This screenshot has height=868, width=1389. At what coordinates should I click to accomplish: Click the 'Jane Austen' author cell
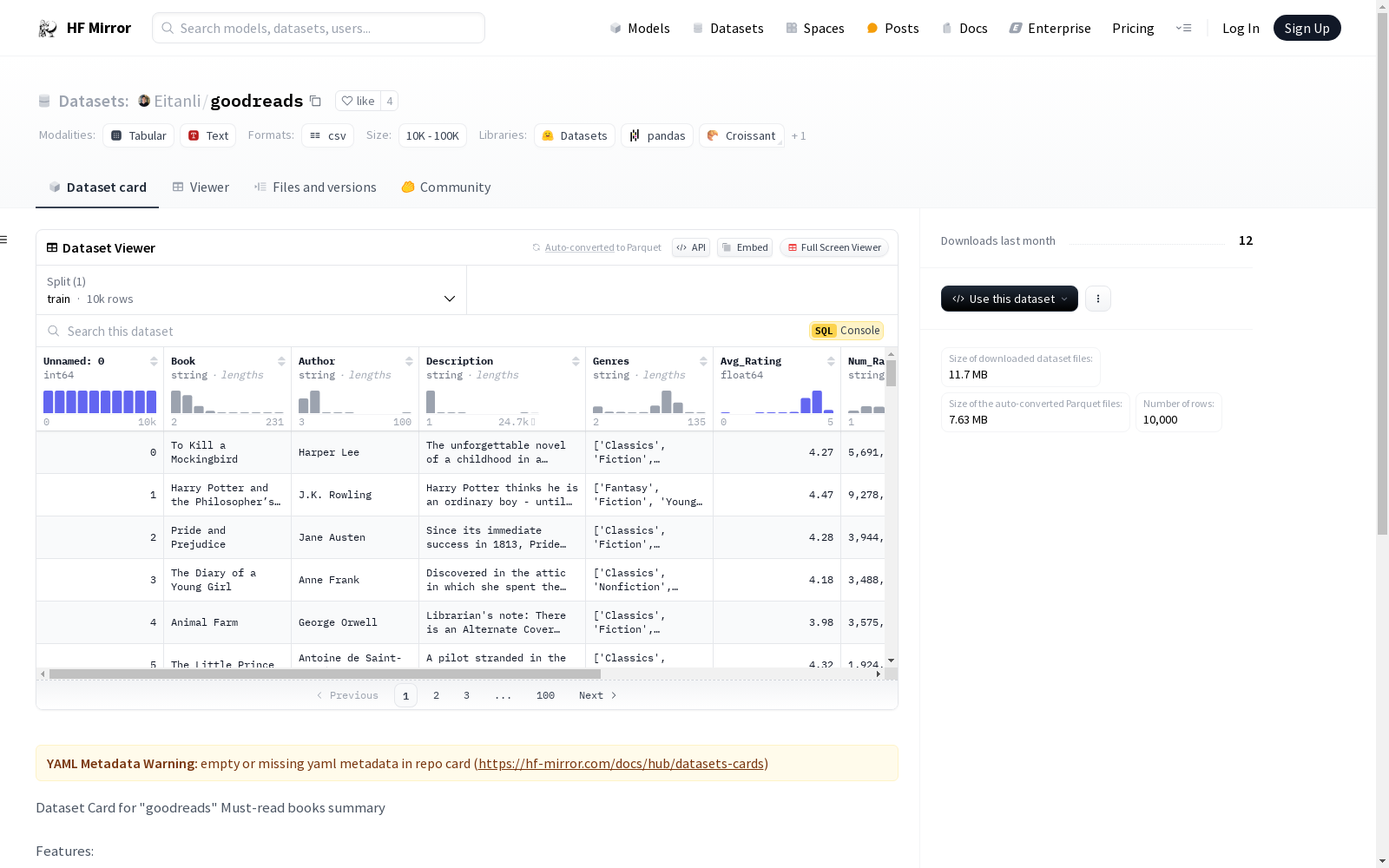(354, 537)
